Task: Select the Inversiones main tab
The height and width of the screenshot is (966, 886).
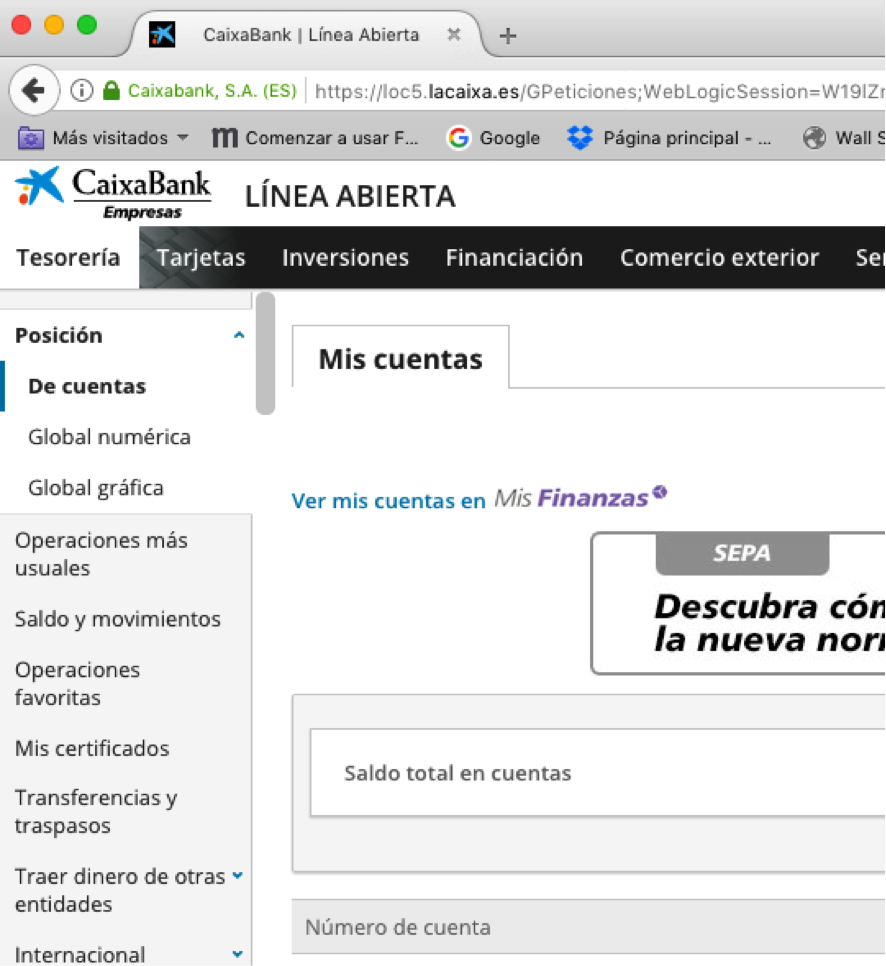Action: tap(345, 258)
